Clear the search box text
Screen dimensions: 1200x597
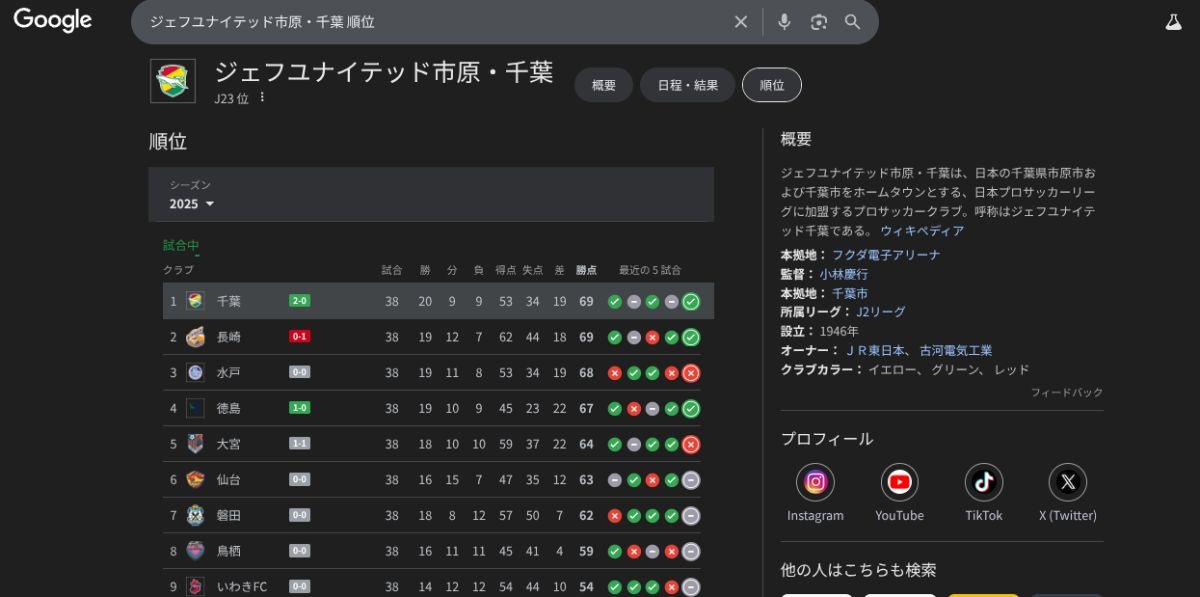[x=741, y=22]
